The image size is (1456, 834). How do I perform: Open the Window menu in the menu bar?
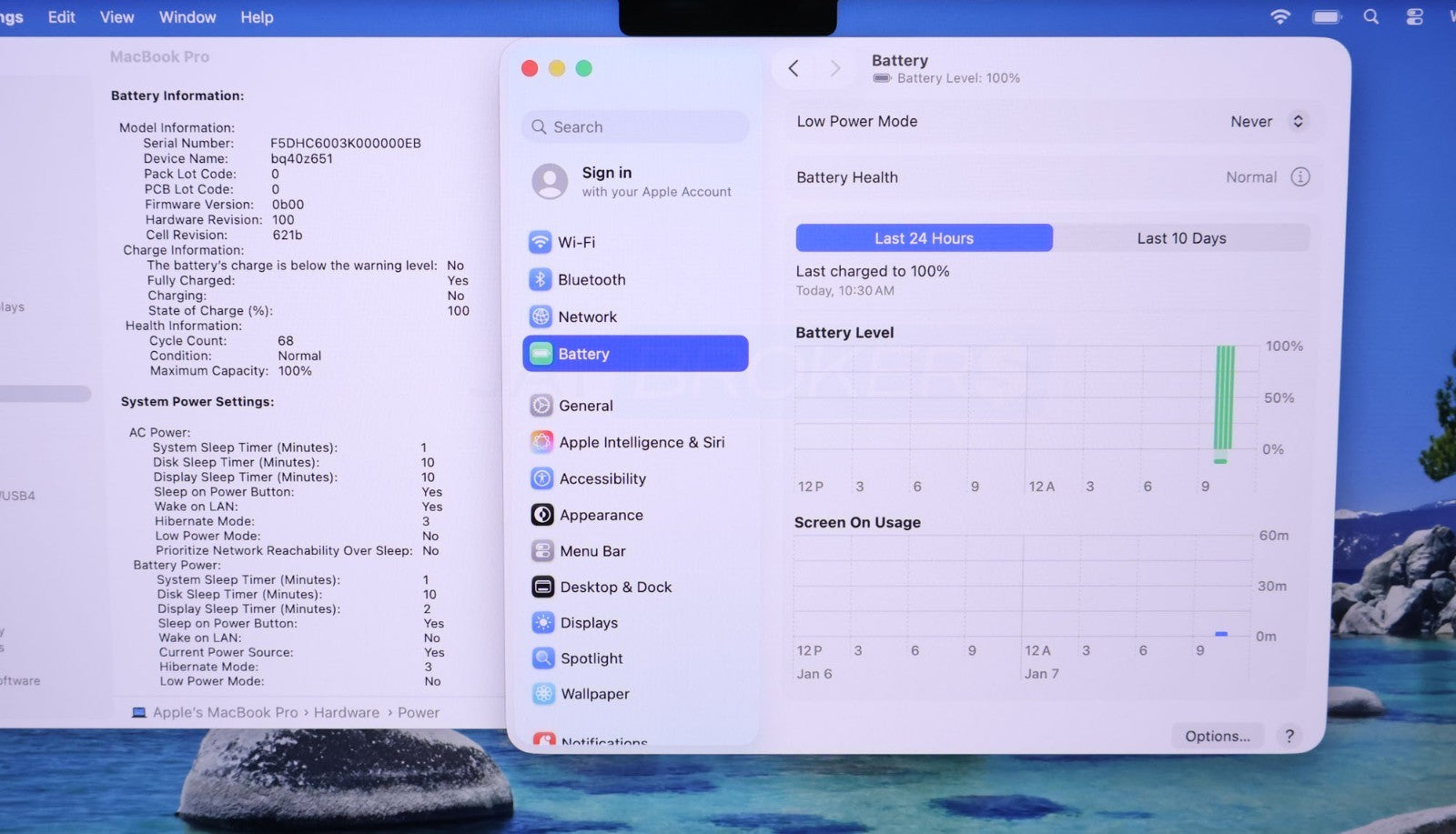[187, 17]
